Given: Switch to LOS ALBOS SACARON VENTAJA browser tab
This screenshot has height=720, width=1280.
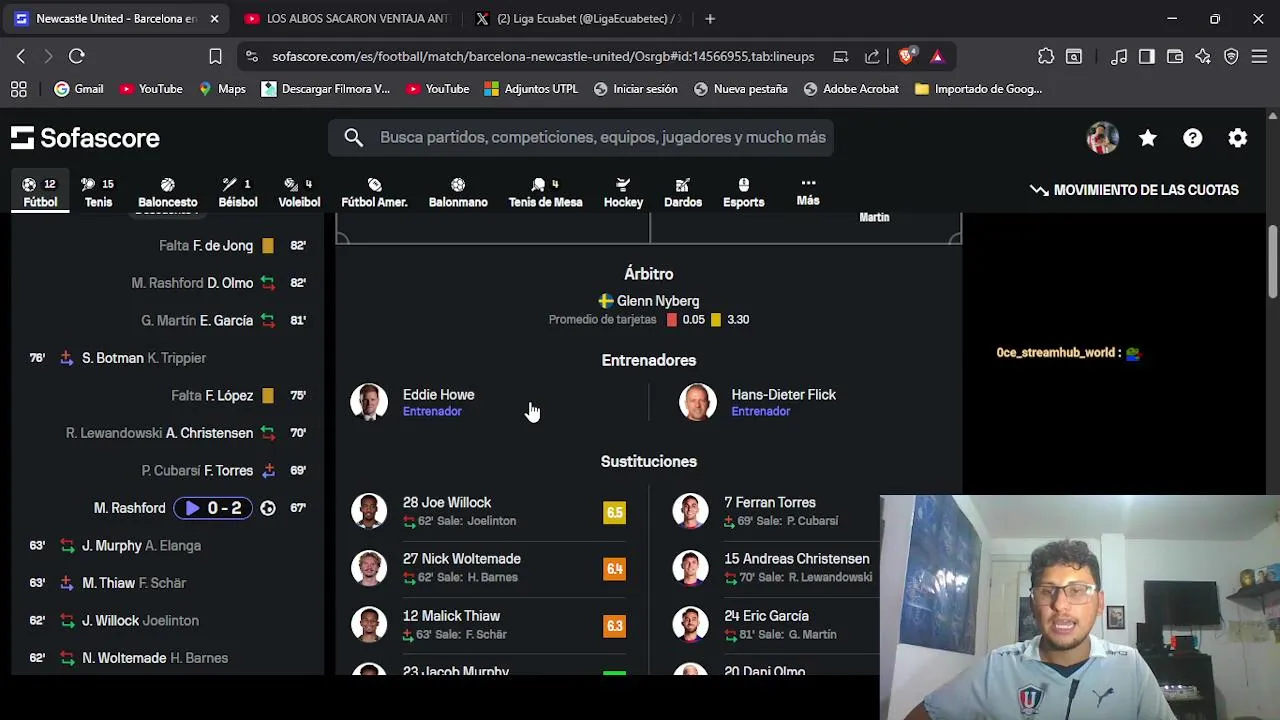Looking at the screenshot, I should pos(347,18).
